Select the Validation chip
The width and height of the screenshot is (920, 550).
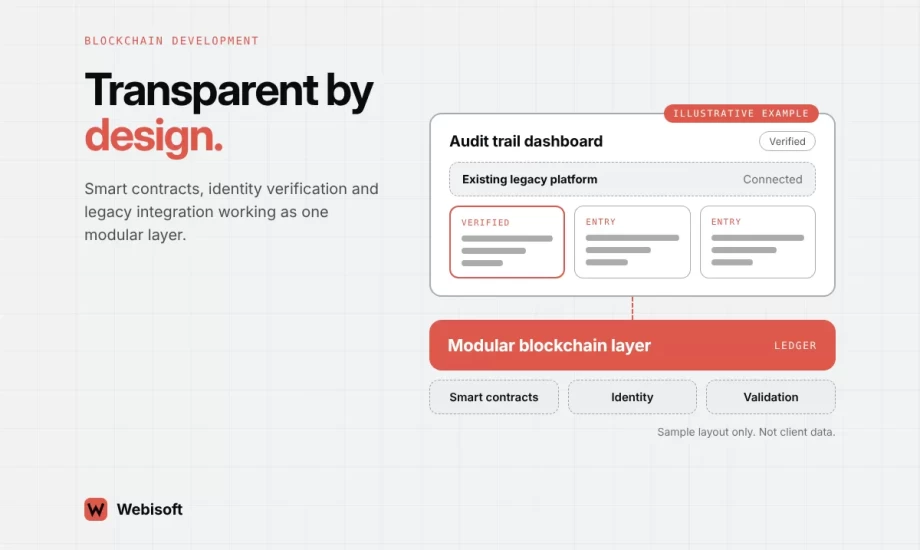click(770, 397)
